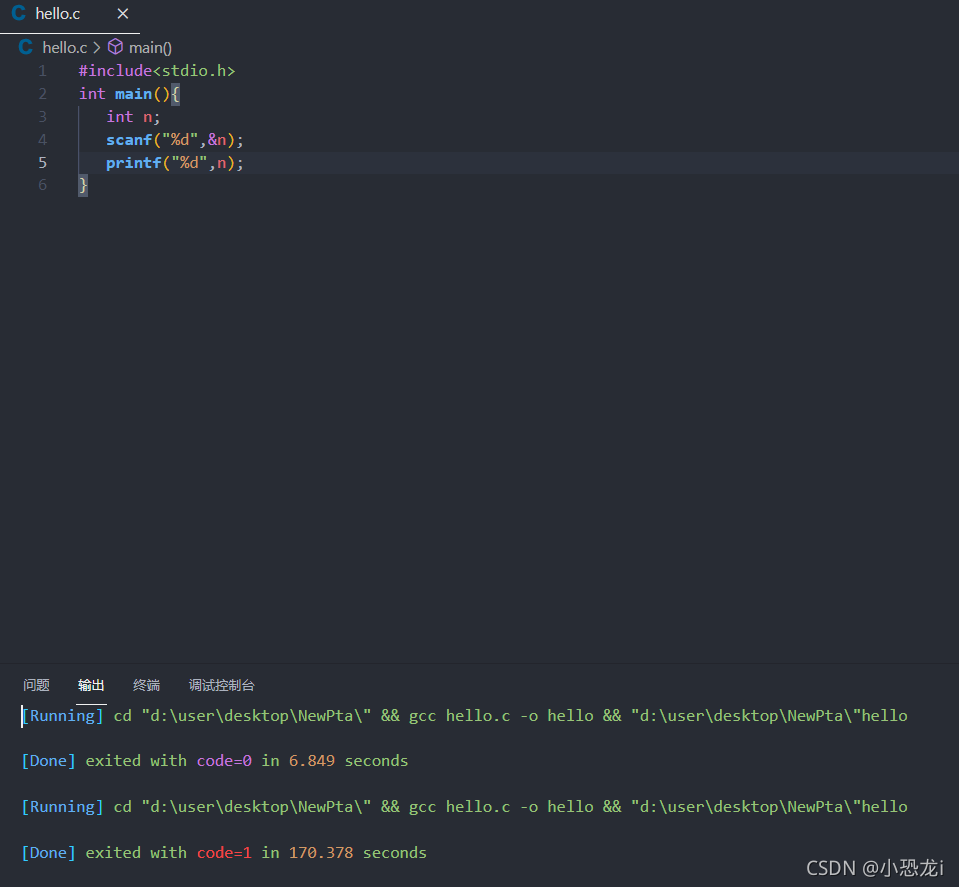This screenshot has height=887, width=959.
Task: Select the active 输出 panel tab
Action: (91, 685)
